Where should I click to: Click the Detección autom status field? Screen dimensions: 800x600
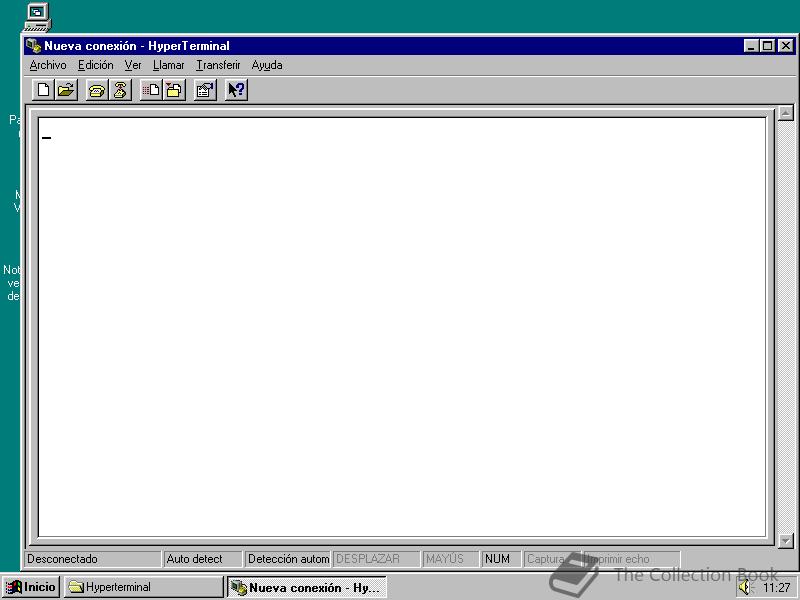pos(287,559)
